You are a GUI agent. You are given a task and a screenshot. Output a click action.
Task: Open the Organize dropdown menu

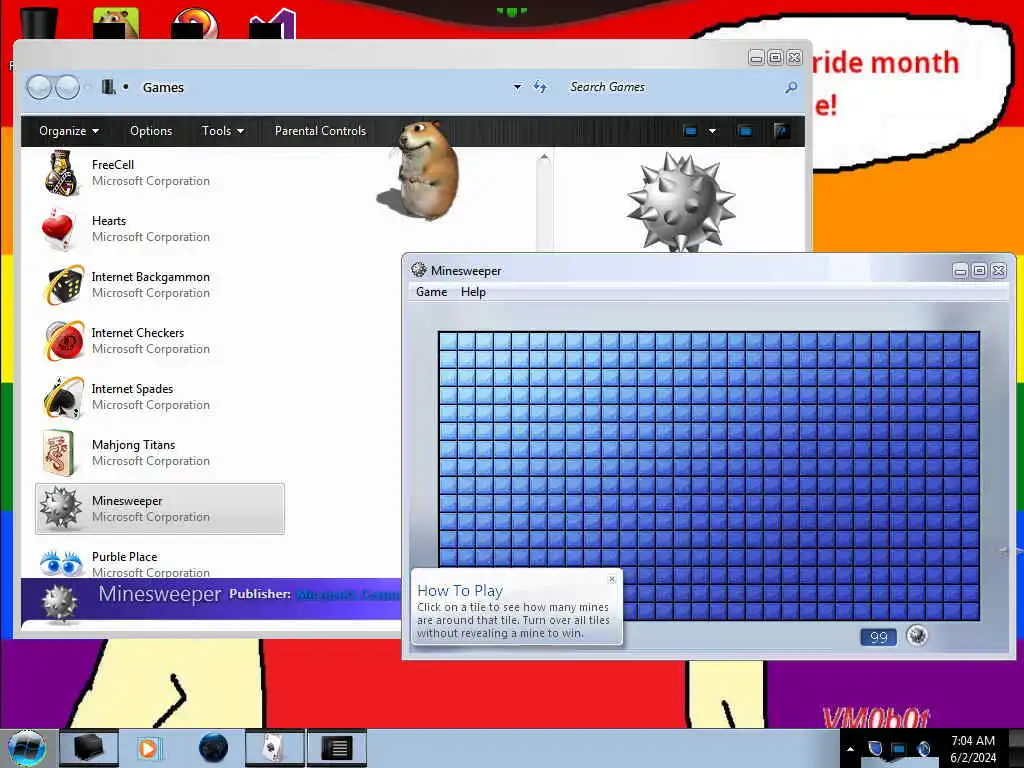tap(69, 131)
